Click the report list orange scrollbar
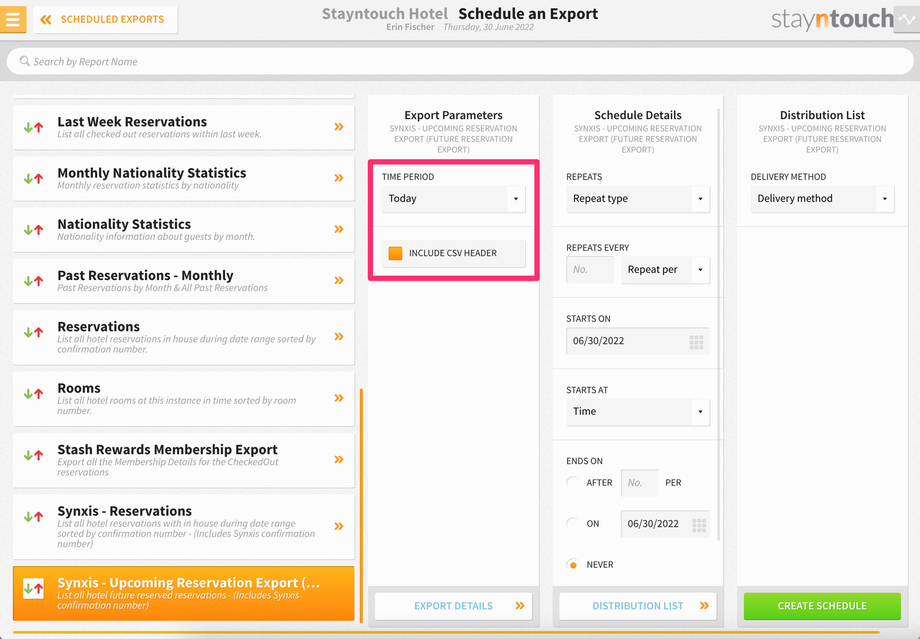This screenshot has width=920, height=639. [x=361, y=505]
